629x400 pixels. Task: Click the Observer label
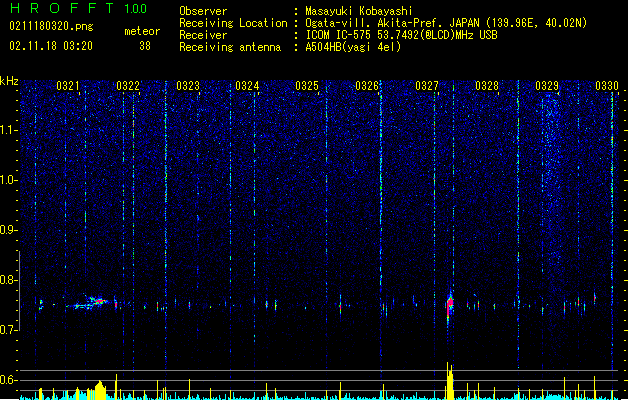203,11
